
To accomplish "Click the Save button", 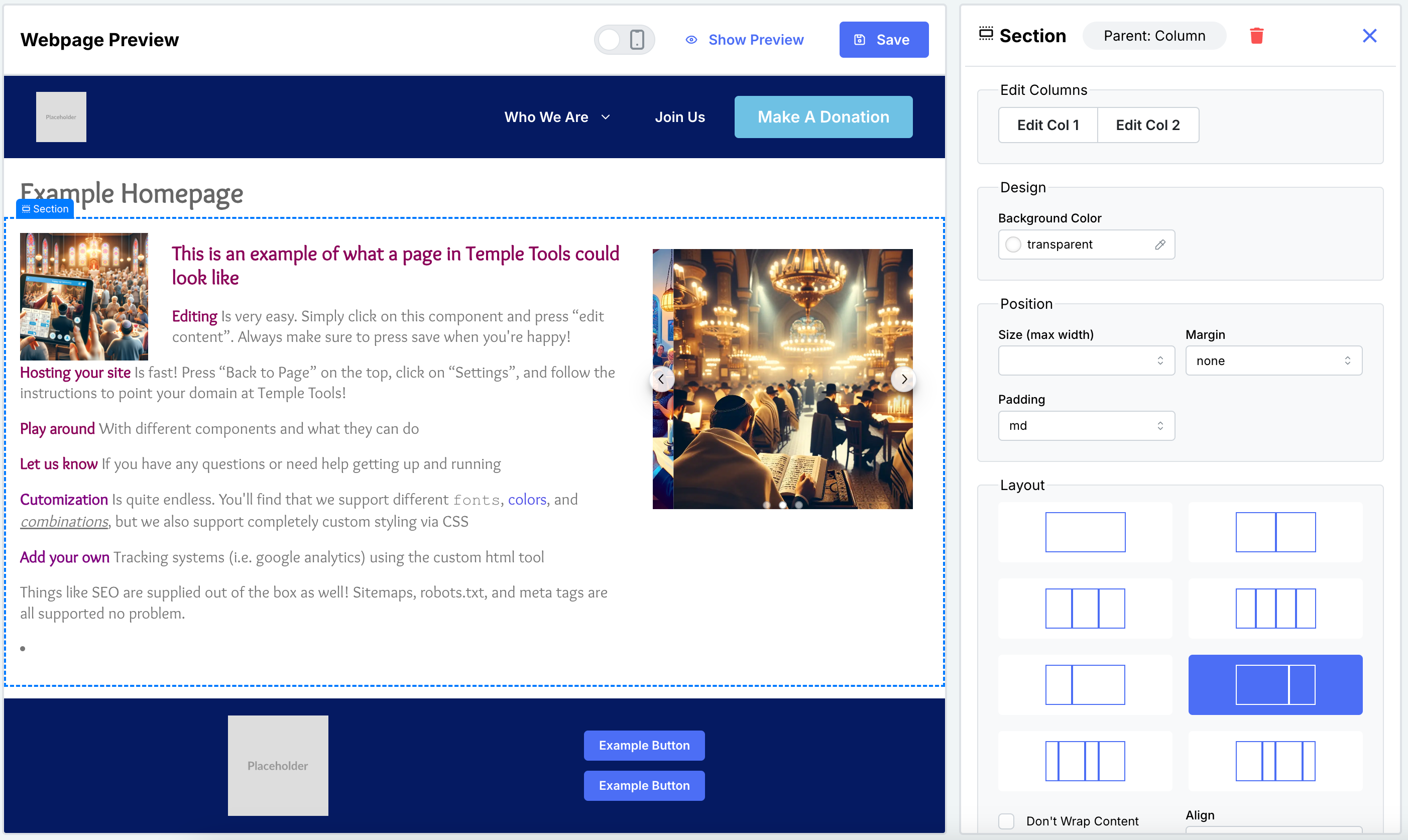I will click(882, 39).
